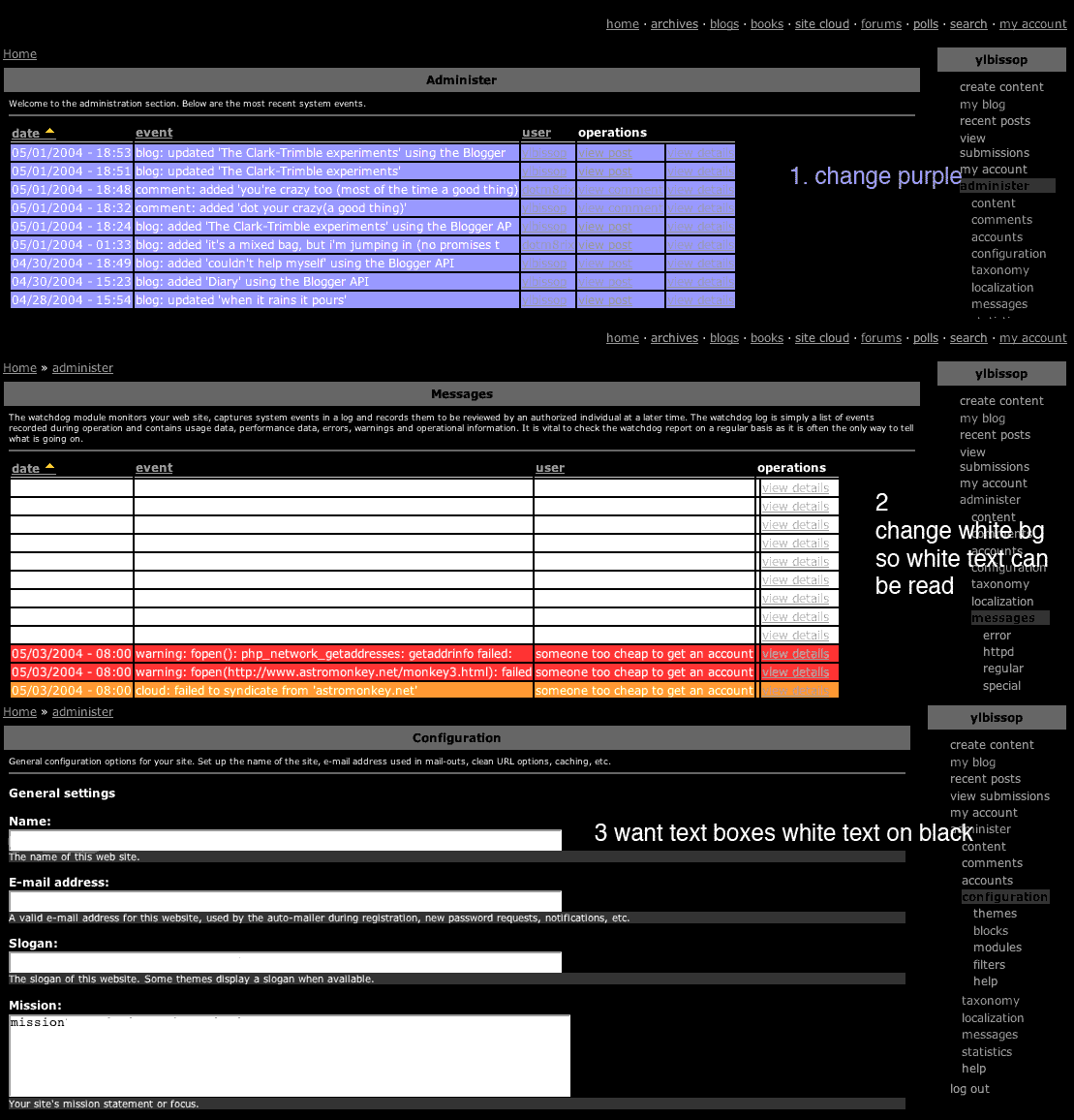Viewport: 1074px width, 1120px height.
Task: Open 'view post' for the 05/01/2004 - 18:53 event
Action: 605,153
